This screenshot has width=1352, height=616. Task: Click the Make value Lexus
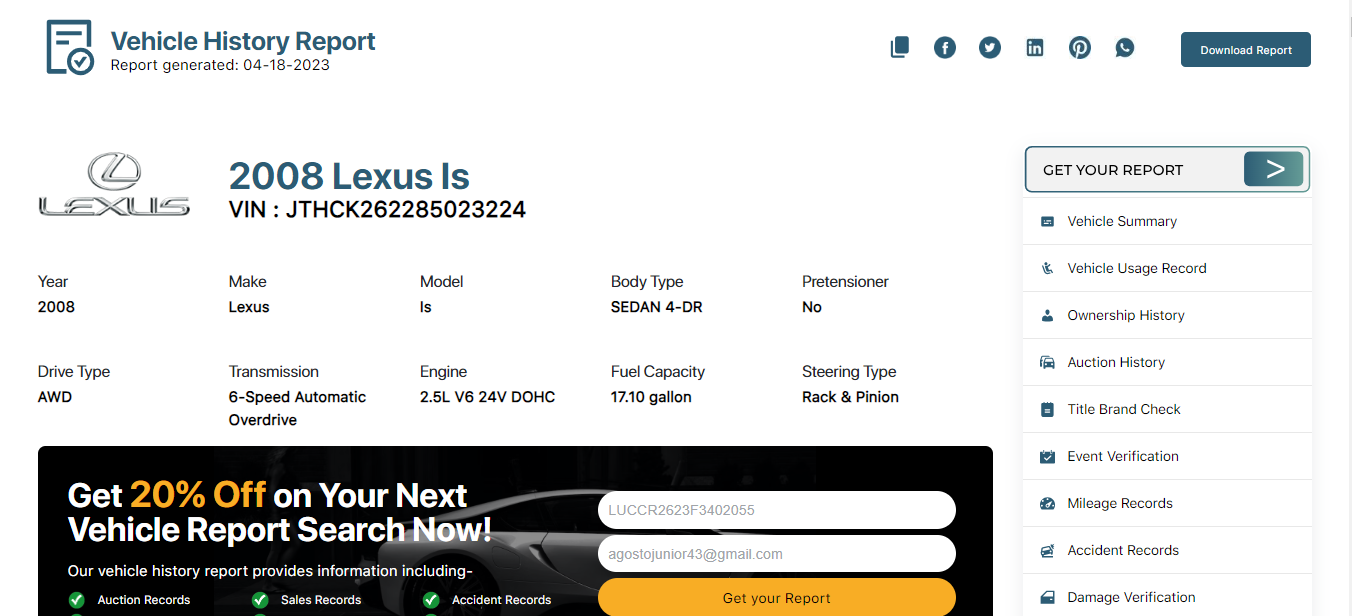click(x=249, y=307)
